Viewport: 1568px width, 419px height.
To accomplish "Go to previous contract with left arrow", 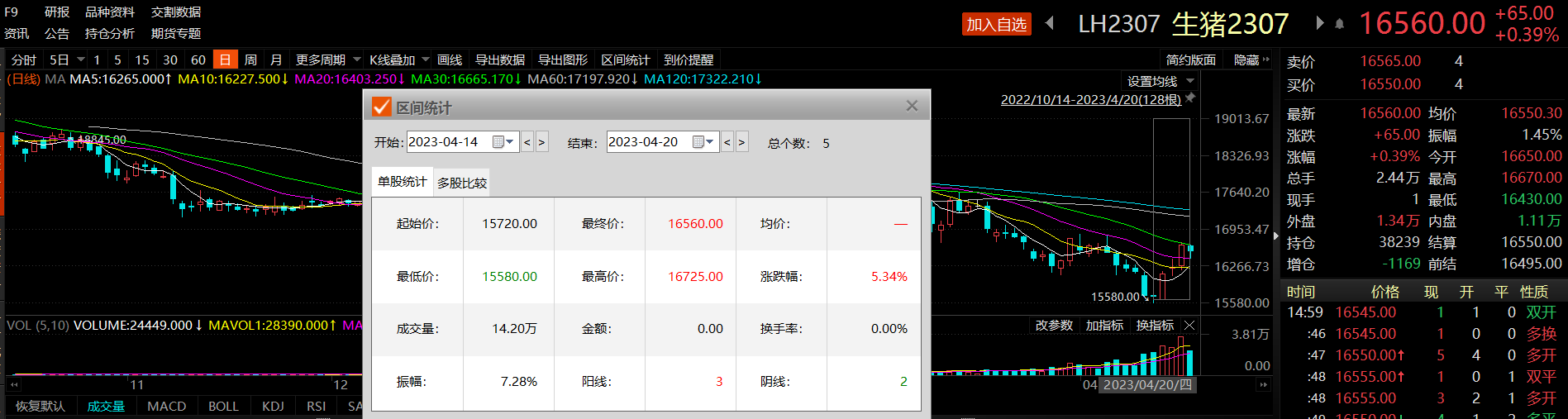I will click(x=1050, y=23).
